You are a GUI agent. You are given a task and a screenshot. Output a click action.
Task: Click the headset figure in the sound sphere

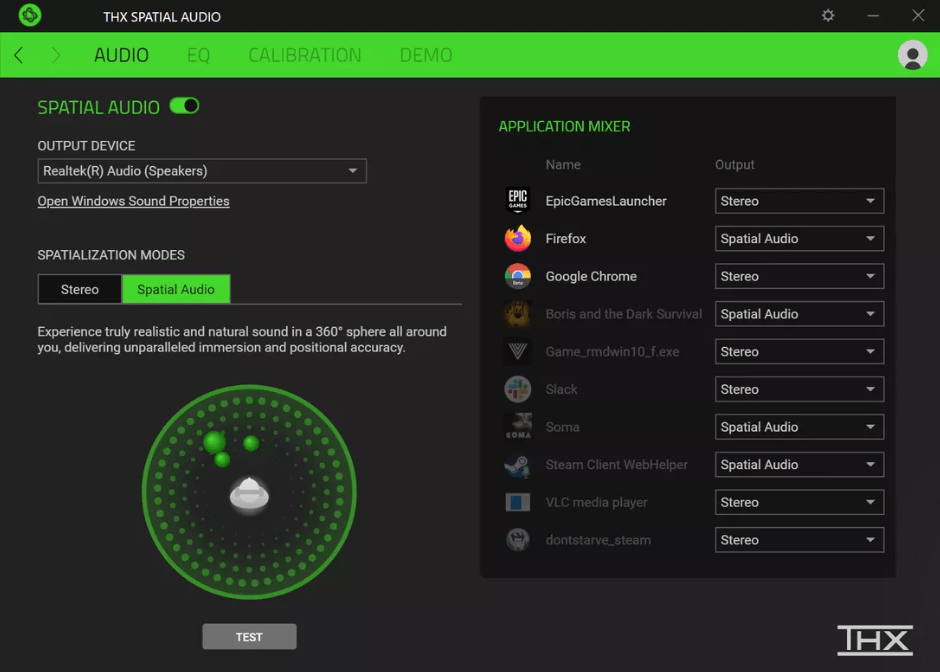click(249, 495)
